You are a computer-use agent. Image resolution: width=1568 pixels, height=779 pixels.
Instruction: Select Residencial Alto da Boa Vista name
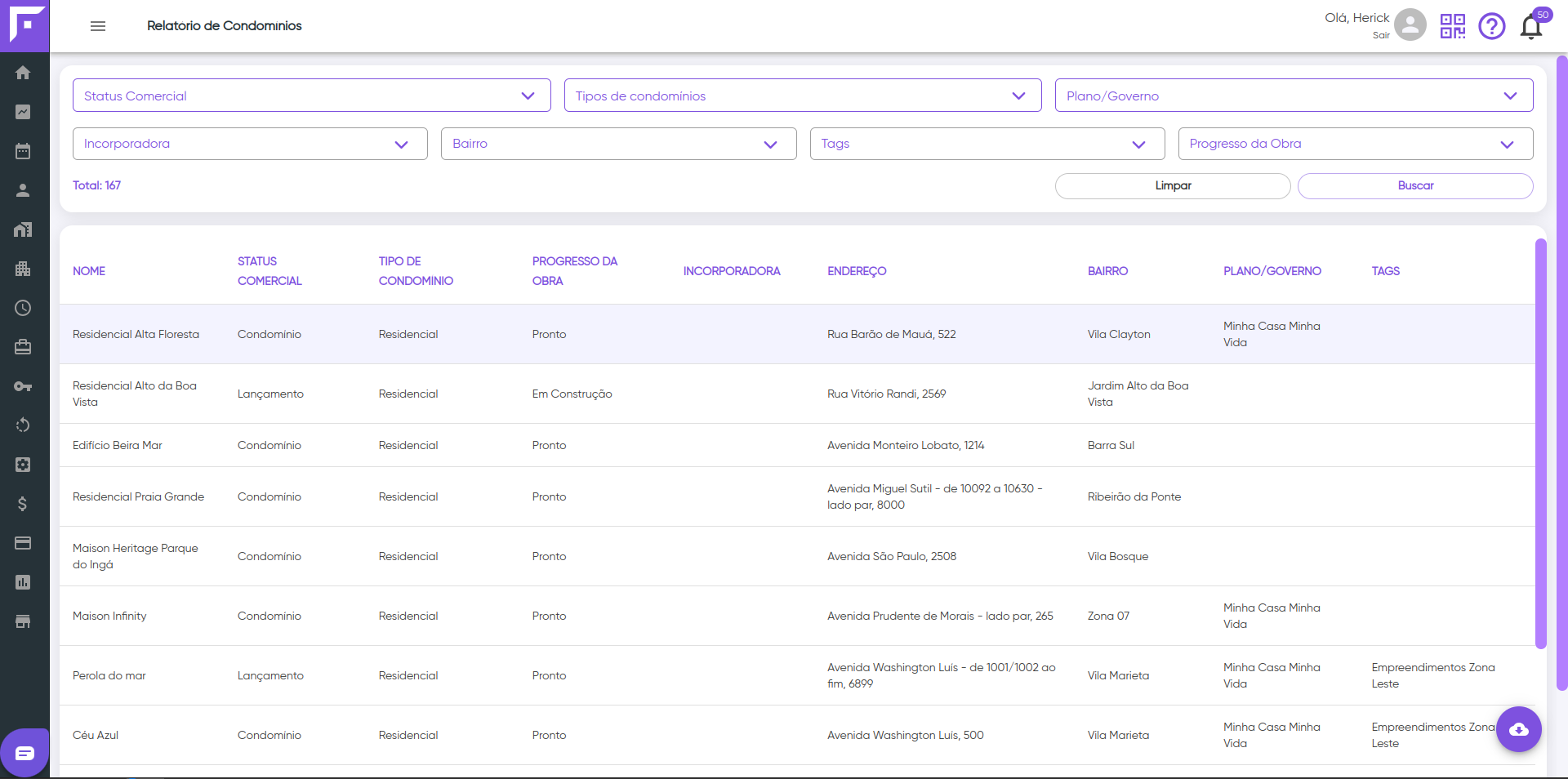click(135, 394)
